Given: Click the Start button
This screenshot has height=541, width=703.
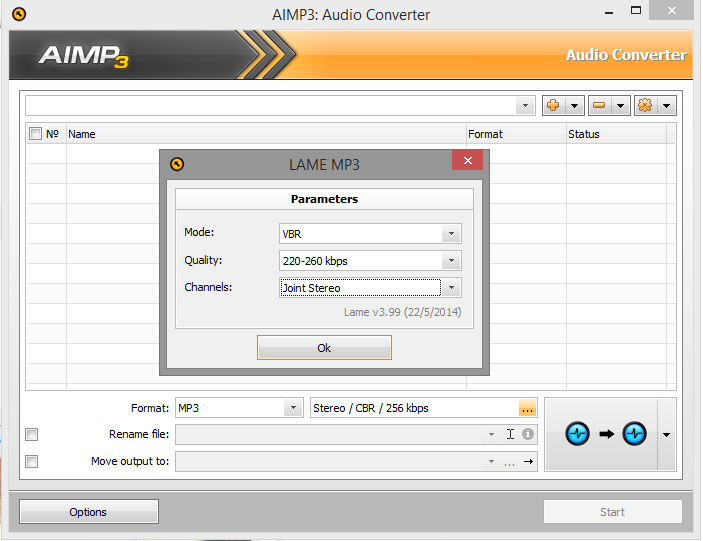Looking at the screenshot, I should coord(612,512).
